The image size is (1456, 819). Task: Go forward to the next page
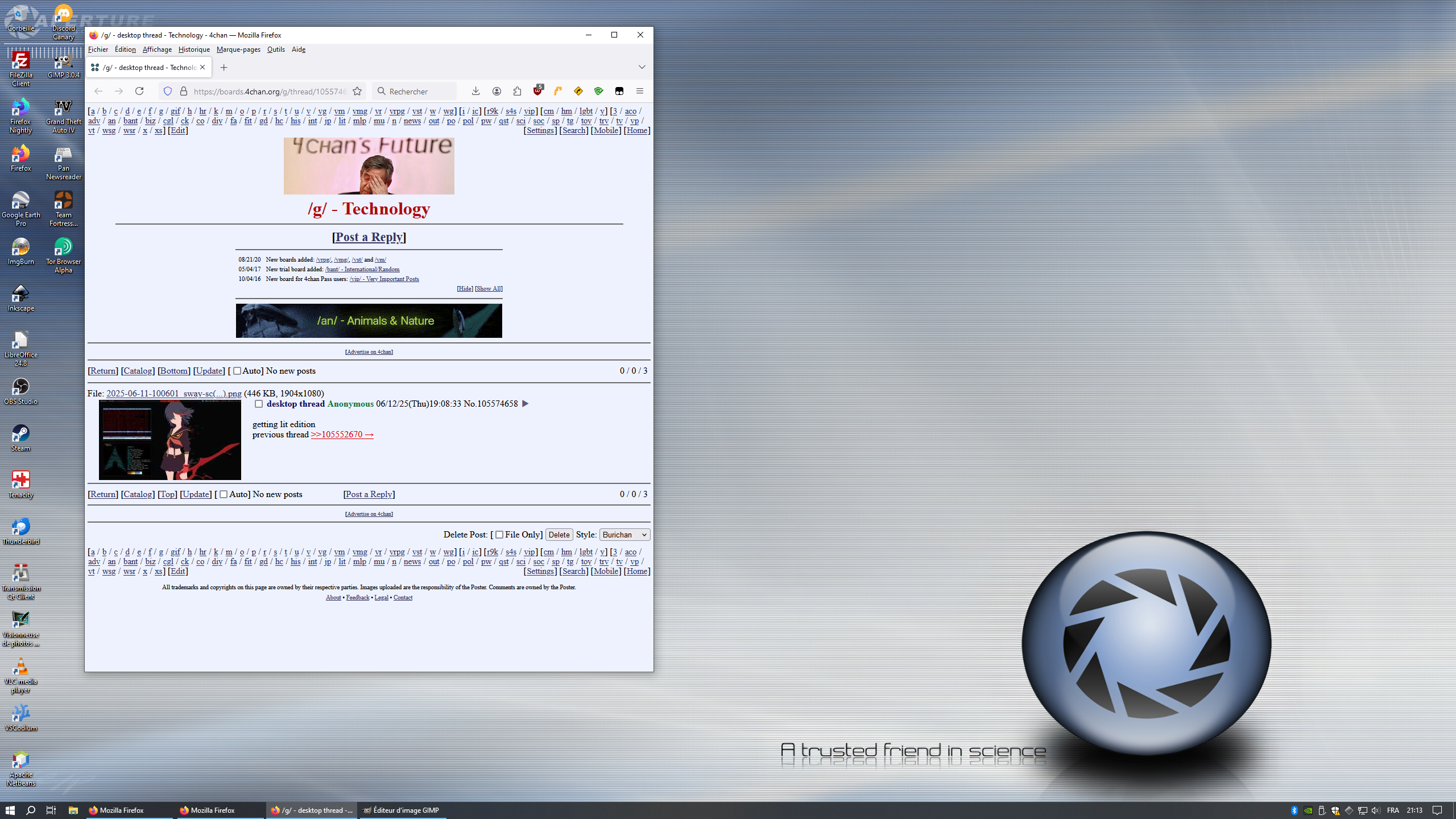coord(119,91)
